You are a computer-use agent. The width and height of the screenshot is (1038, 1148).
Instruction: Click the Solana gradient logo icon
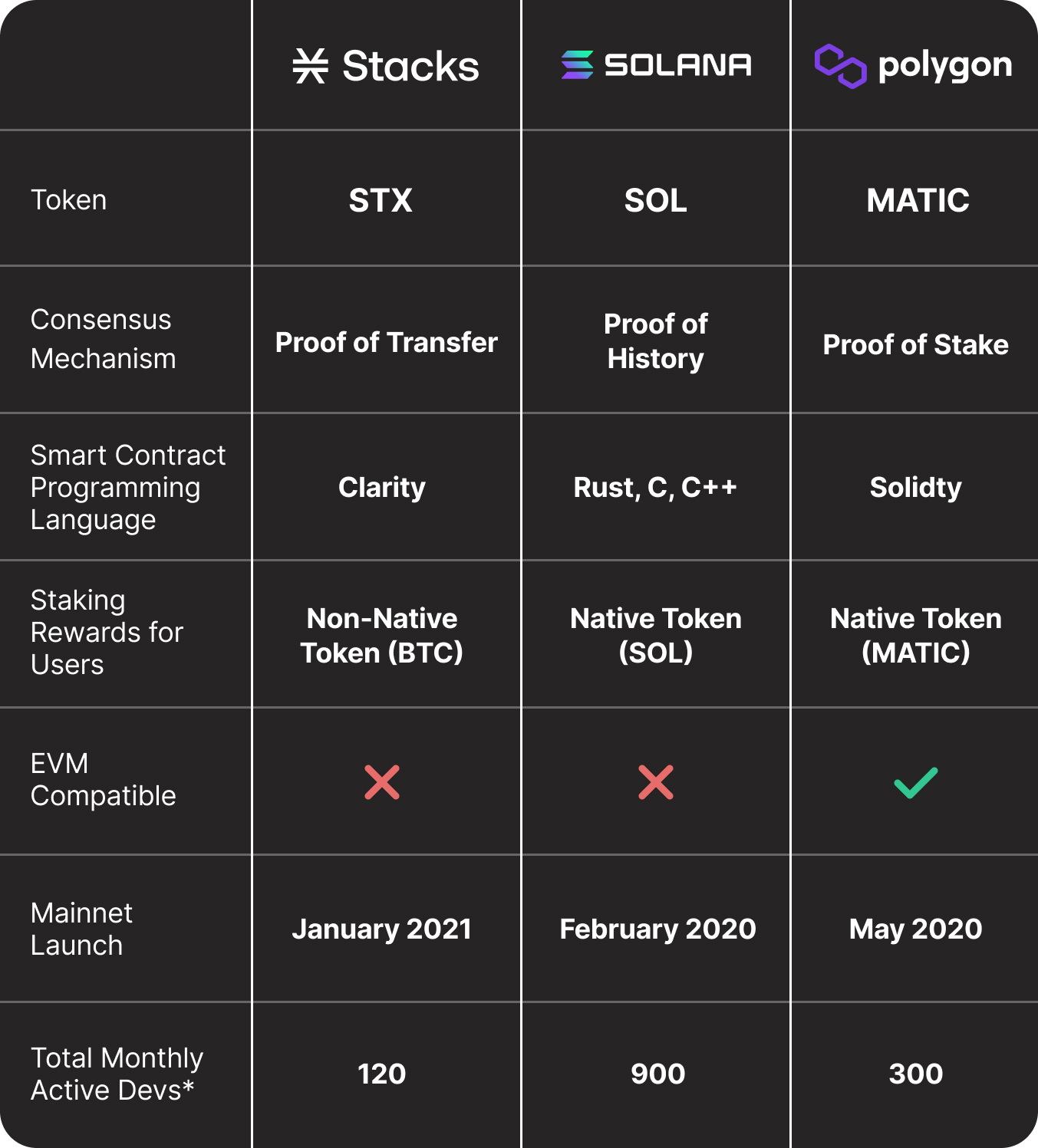click(577, 65)
